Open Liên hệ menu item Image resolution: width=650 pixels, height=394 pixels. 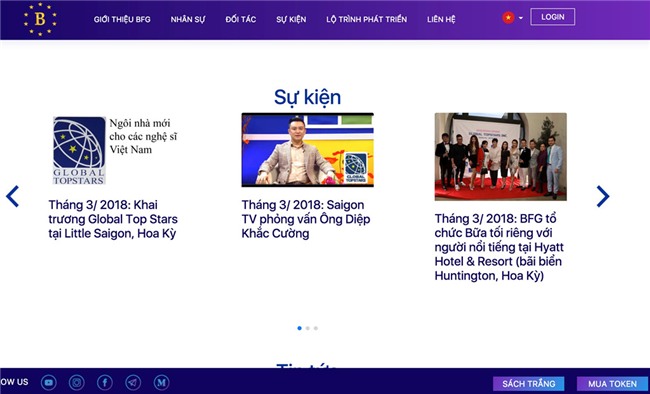pyautogui.click(x=441, y=19)
